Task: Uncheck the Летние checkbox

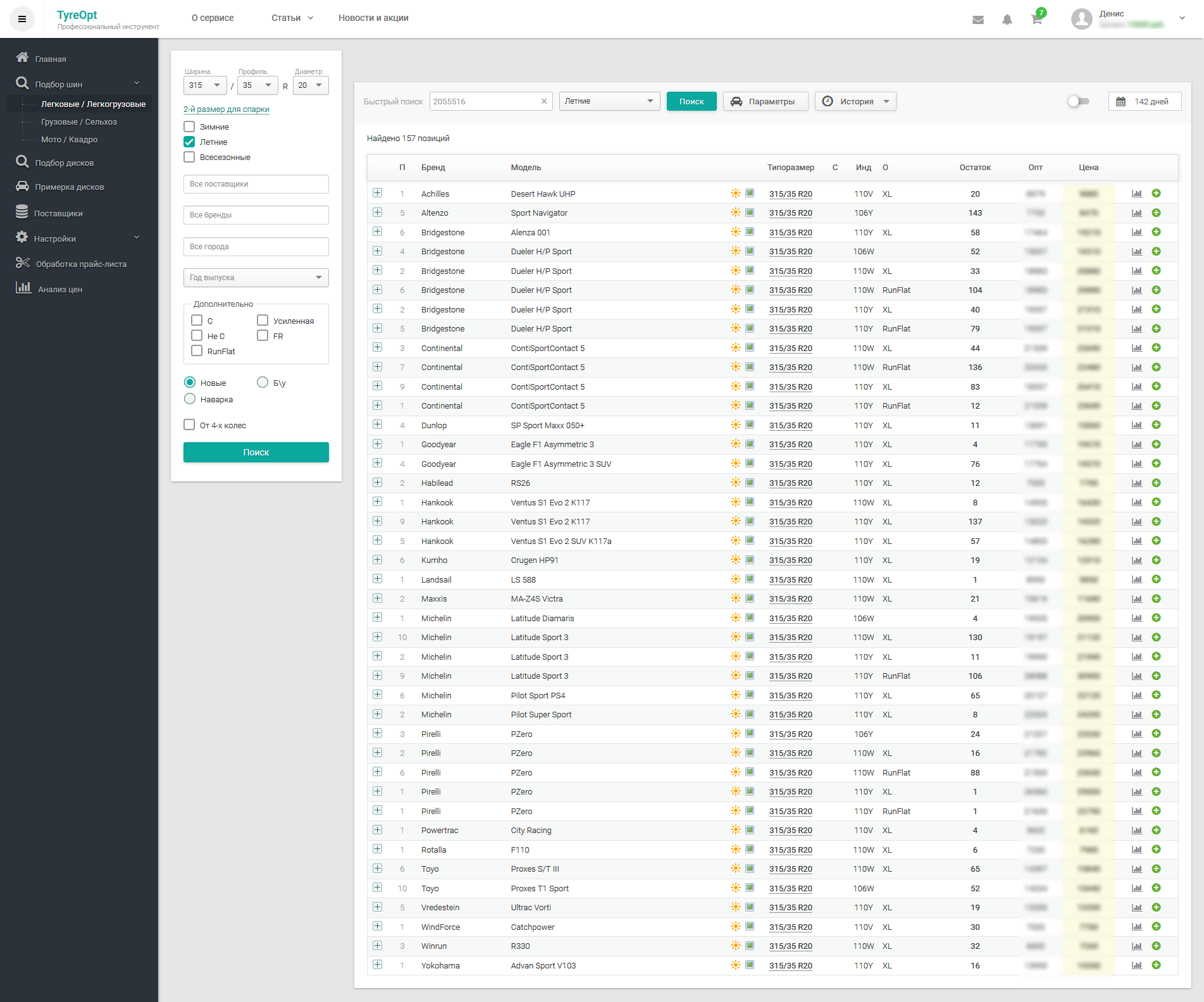Action: 189,142
